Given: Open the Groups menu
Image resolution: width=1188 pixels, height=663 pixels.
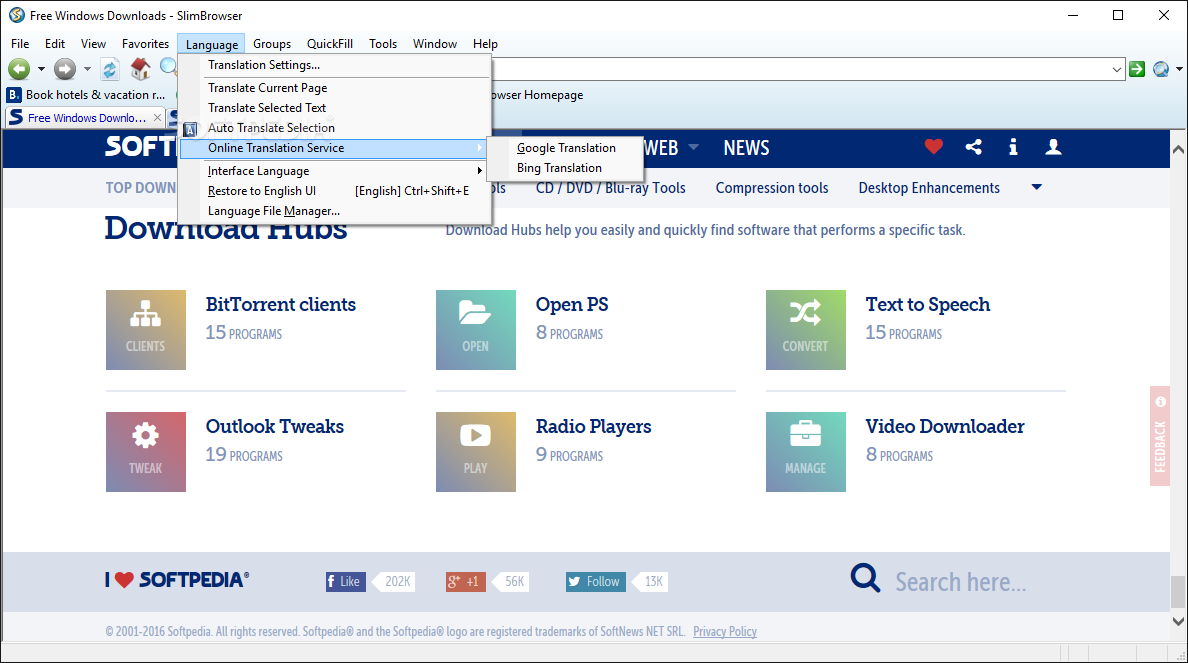Looking at the screenshot, I should [272, 44].
